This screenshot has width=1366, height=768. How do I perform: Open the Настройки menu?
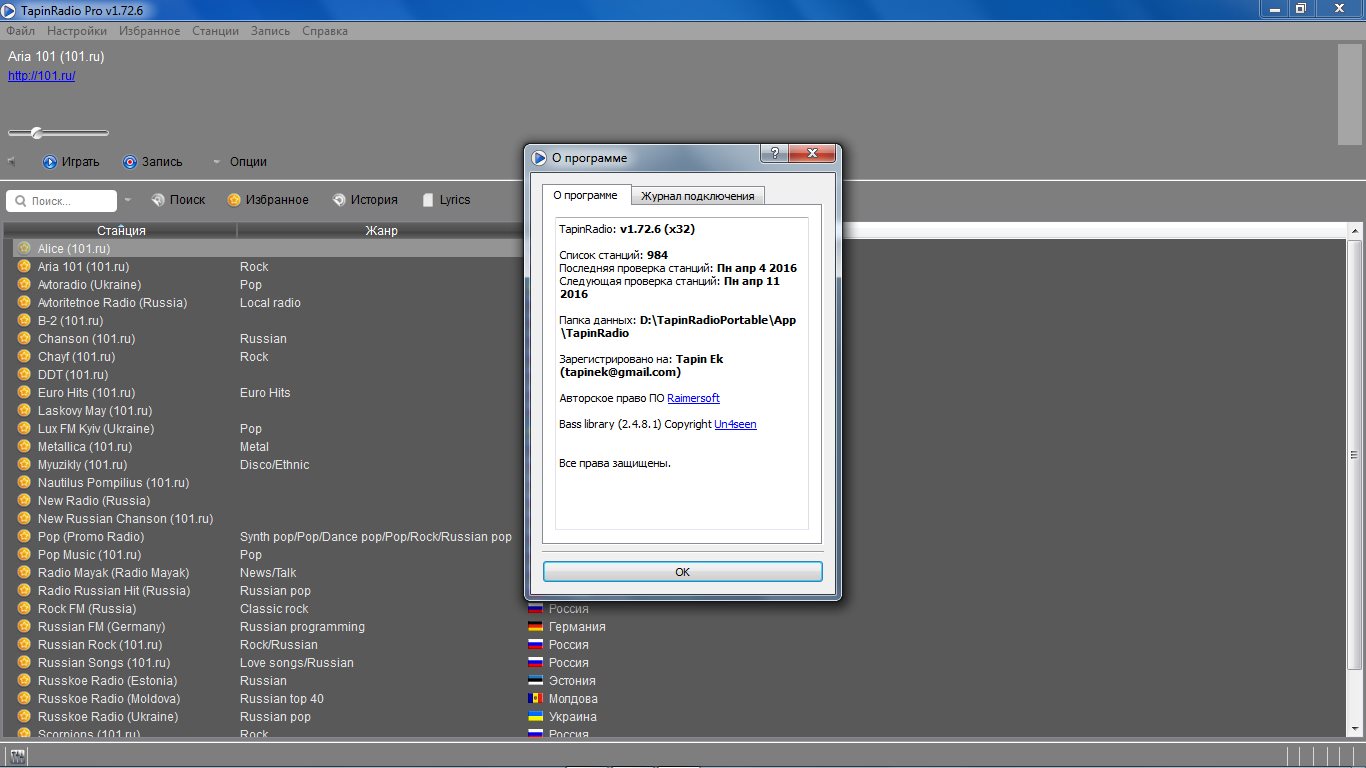pos(76,31)
